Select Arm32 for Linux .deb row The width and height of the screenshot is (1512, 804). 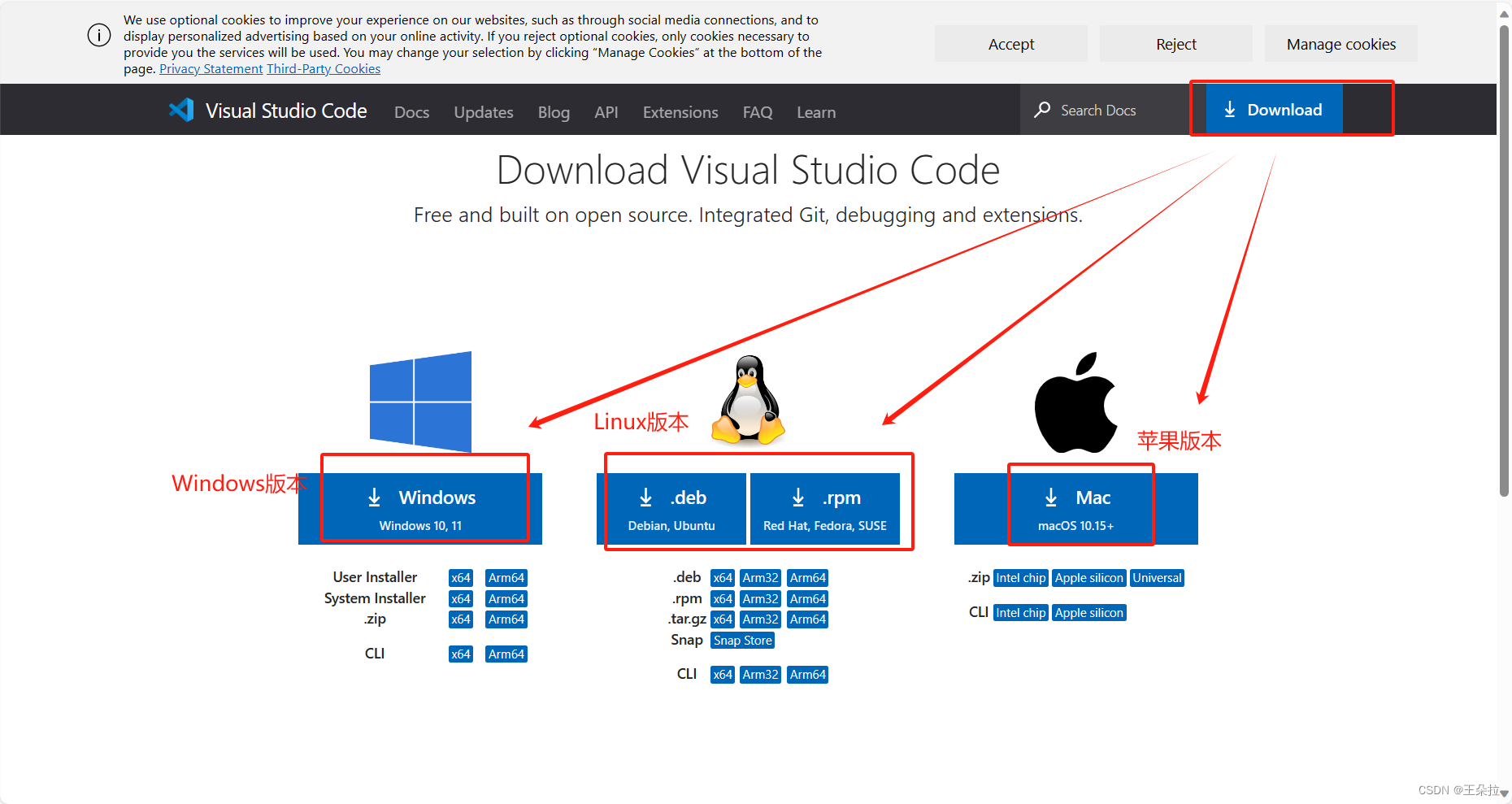pos(761,578)
